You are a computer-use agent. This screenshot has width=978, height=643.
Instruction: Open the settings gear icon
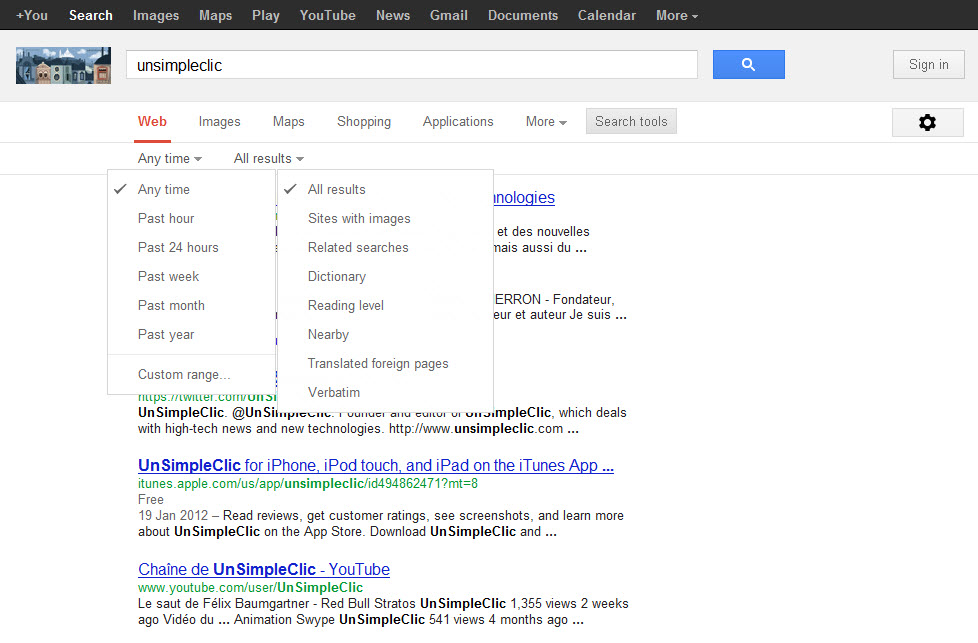coord(927,122)
